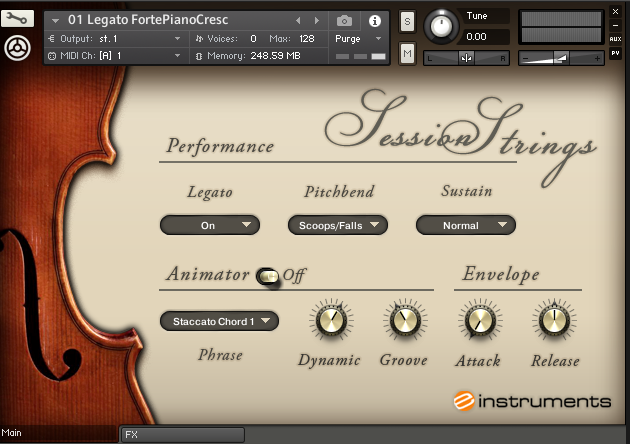
Task: Open the Legato dropdown set to On
Action: tap(209, 225)
